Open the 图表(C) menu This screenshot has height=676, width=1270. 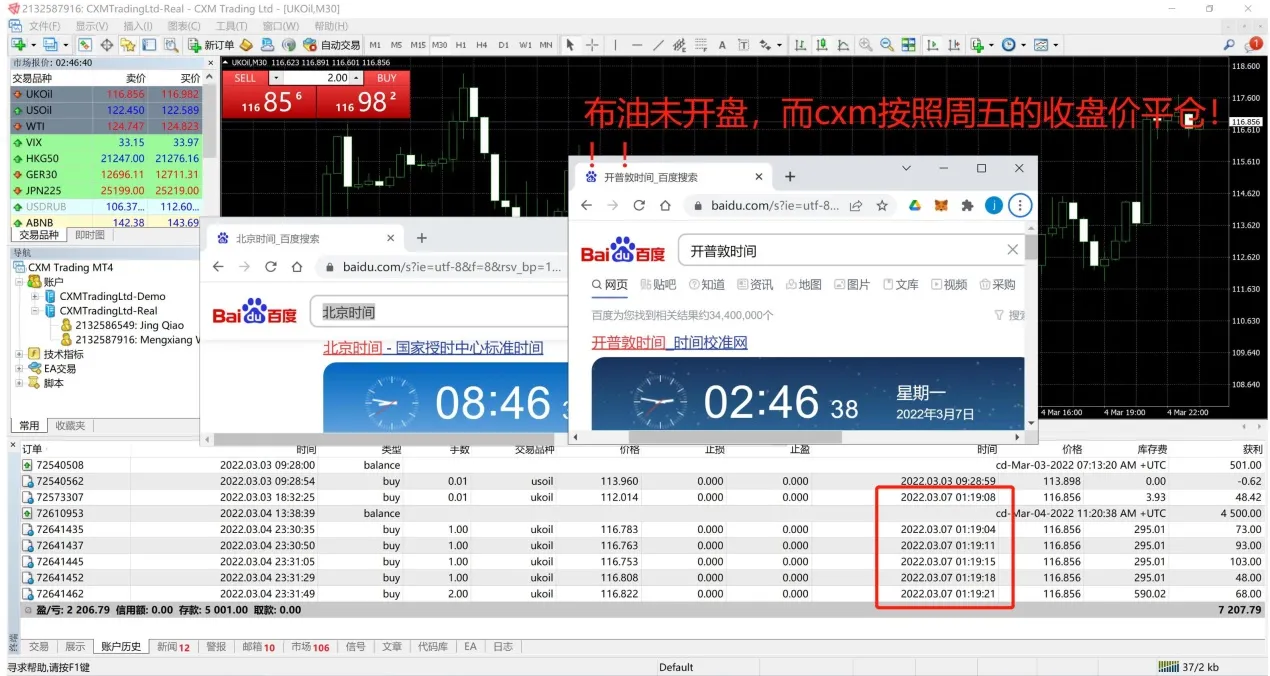point(184,26)
